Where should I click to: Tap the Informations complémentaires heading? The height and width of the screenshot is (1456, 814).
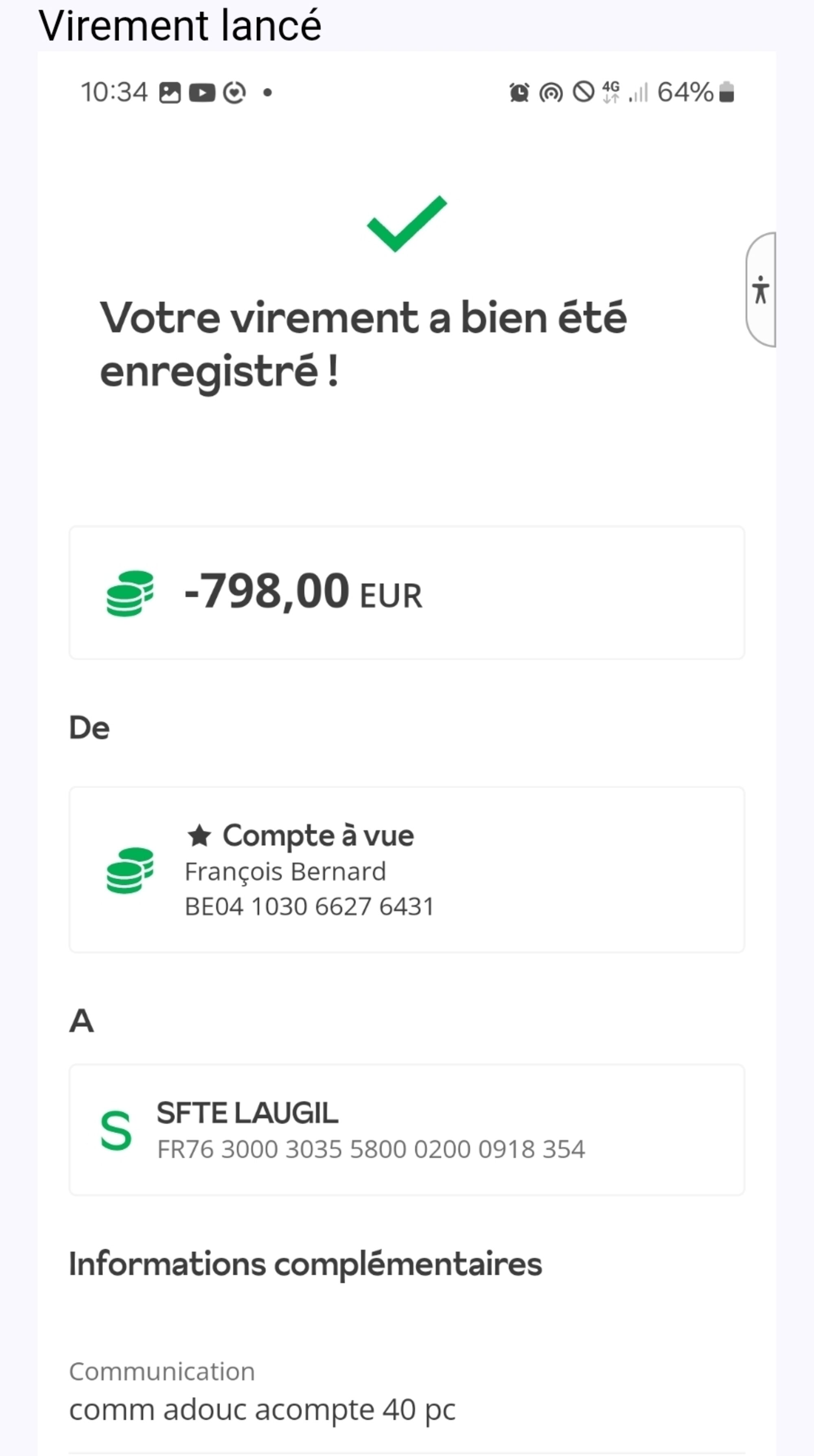tap(305, 1264)
